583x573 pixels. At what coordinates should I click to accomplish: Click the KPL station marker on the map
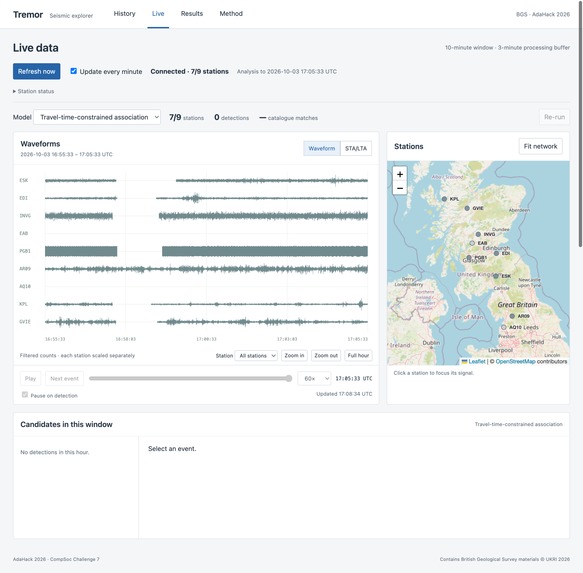[444, 199]
